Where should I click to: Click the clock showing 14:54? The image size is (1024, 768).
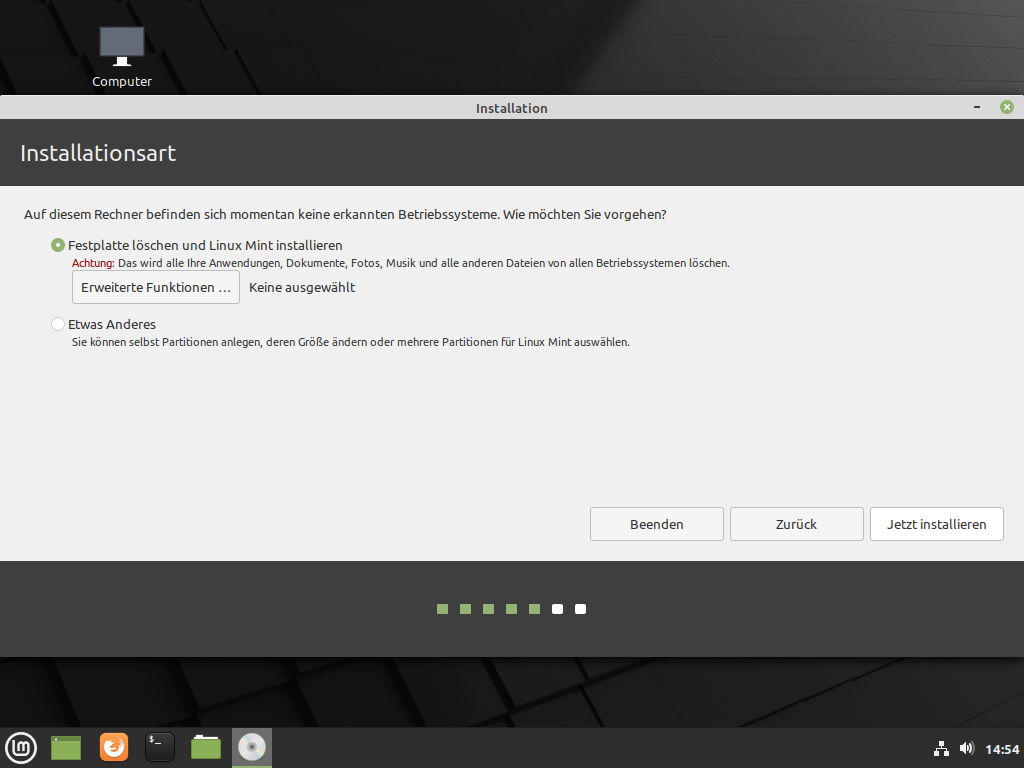pyautogui.click(x=1002, y=749)
